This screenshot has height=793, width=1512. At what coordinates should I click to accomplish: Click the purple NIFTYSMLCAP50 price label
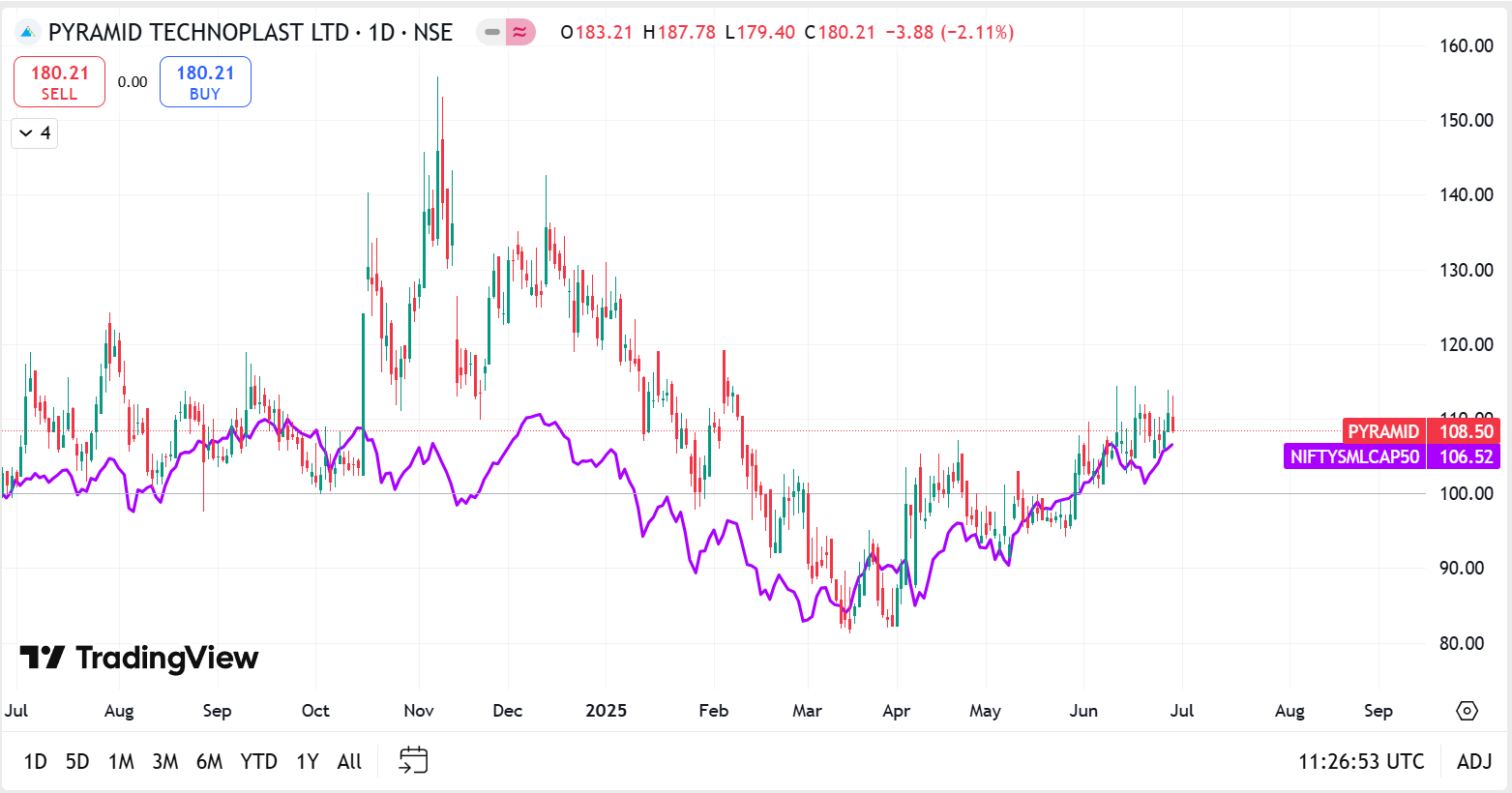pos(1354,456)
